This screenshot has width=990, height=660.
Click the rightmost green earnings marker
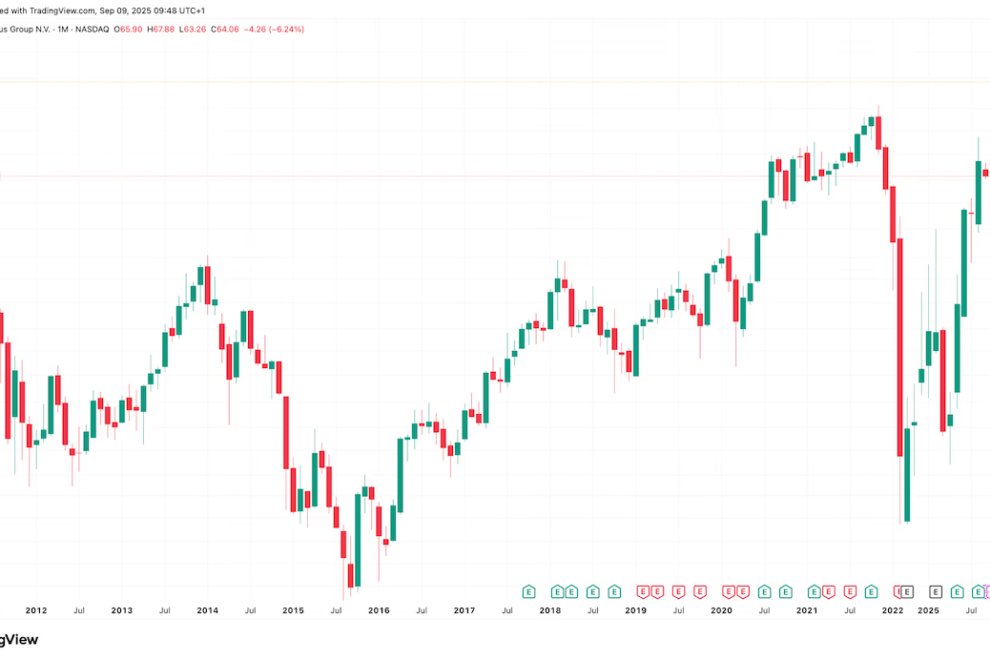tap(976, 592)
